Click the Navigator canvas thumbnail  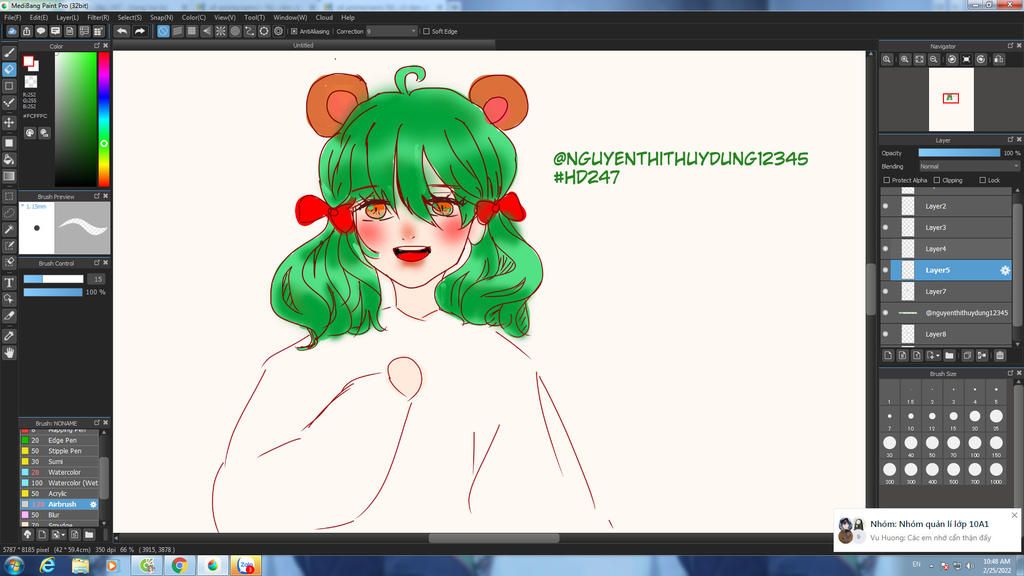951,99
